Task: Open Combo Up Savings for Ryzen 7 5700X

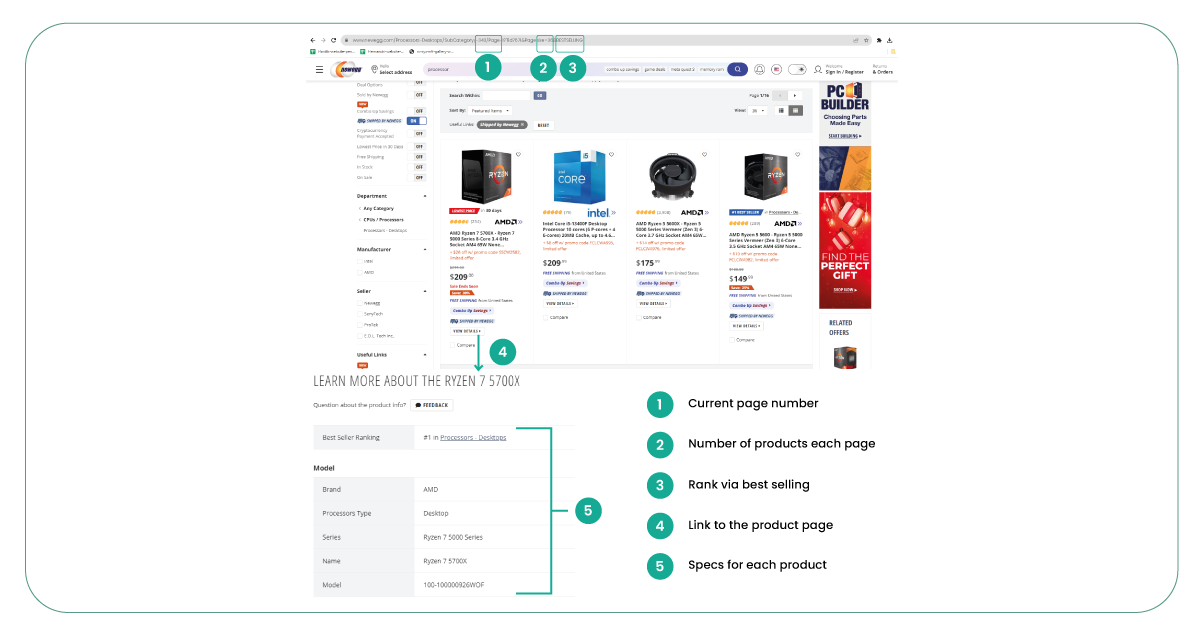Action: pos(472,310)
